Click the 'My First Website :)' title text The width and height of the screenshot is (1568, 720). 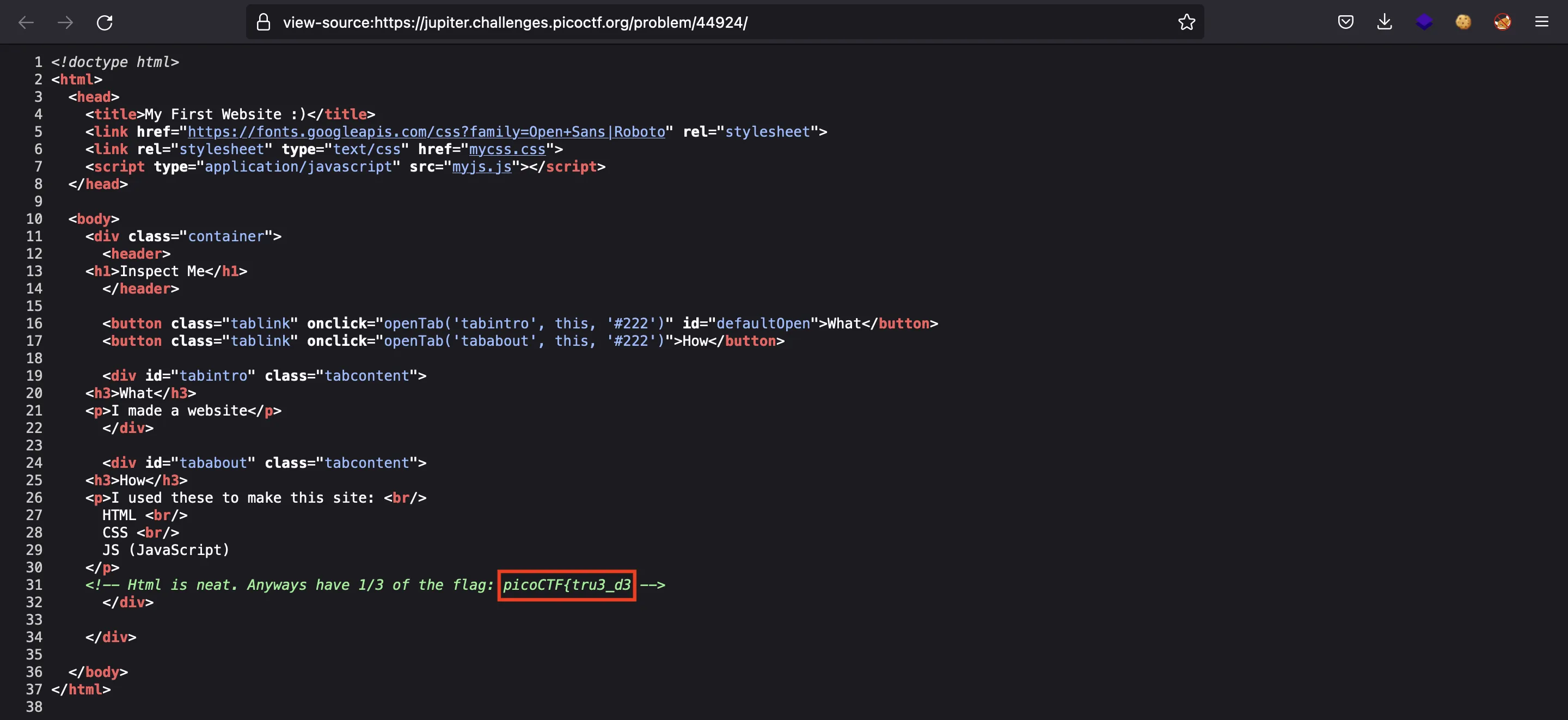225,114
